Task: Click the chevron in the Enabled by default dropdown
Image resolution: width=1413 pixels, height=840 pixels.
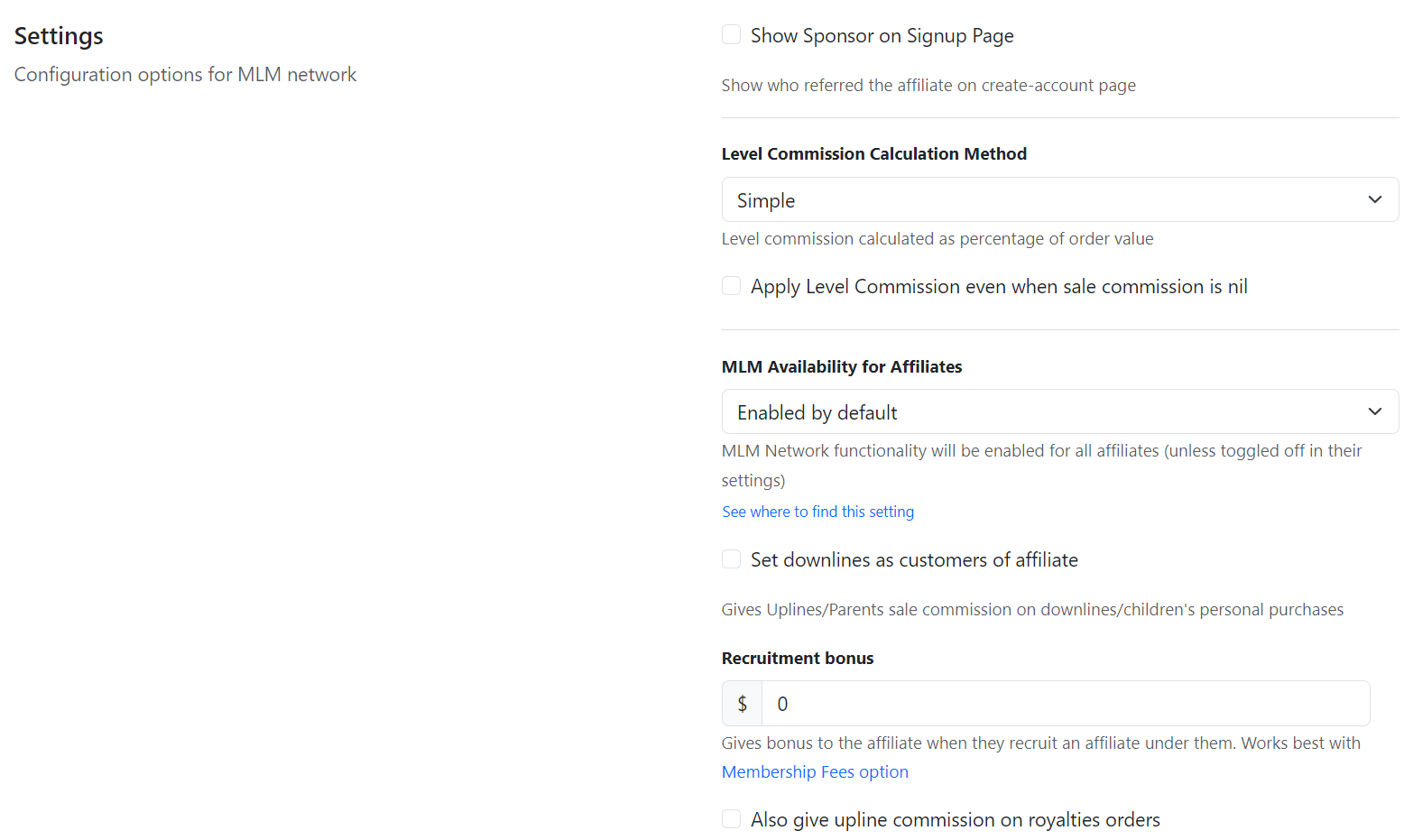Action: pos(1374,411)
